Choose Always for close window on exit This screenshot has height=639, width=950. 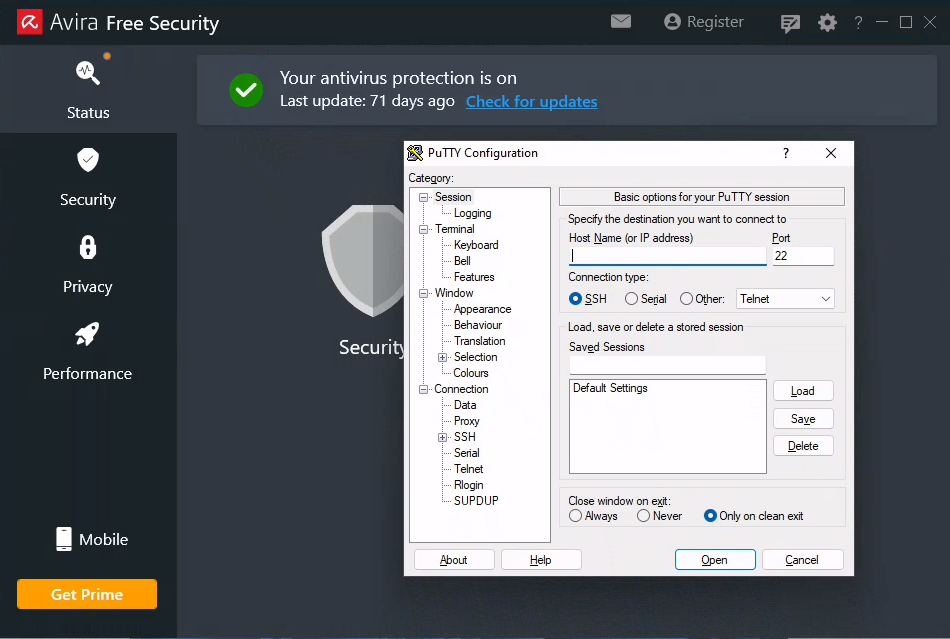(x=576, y=515)
